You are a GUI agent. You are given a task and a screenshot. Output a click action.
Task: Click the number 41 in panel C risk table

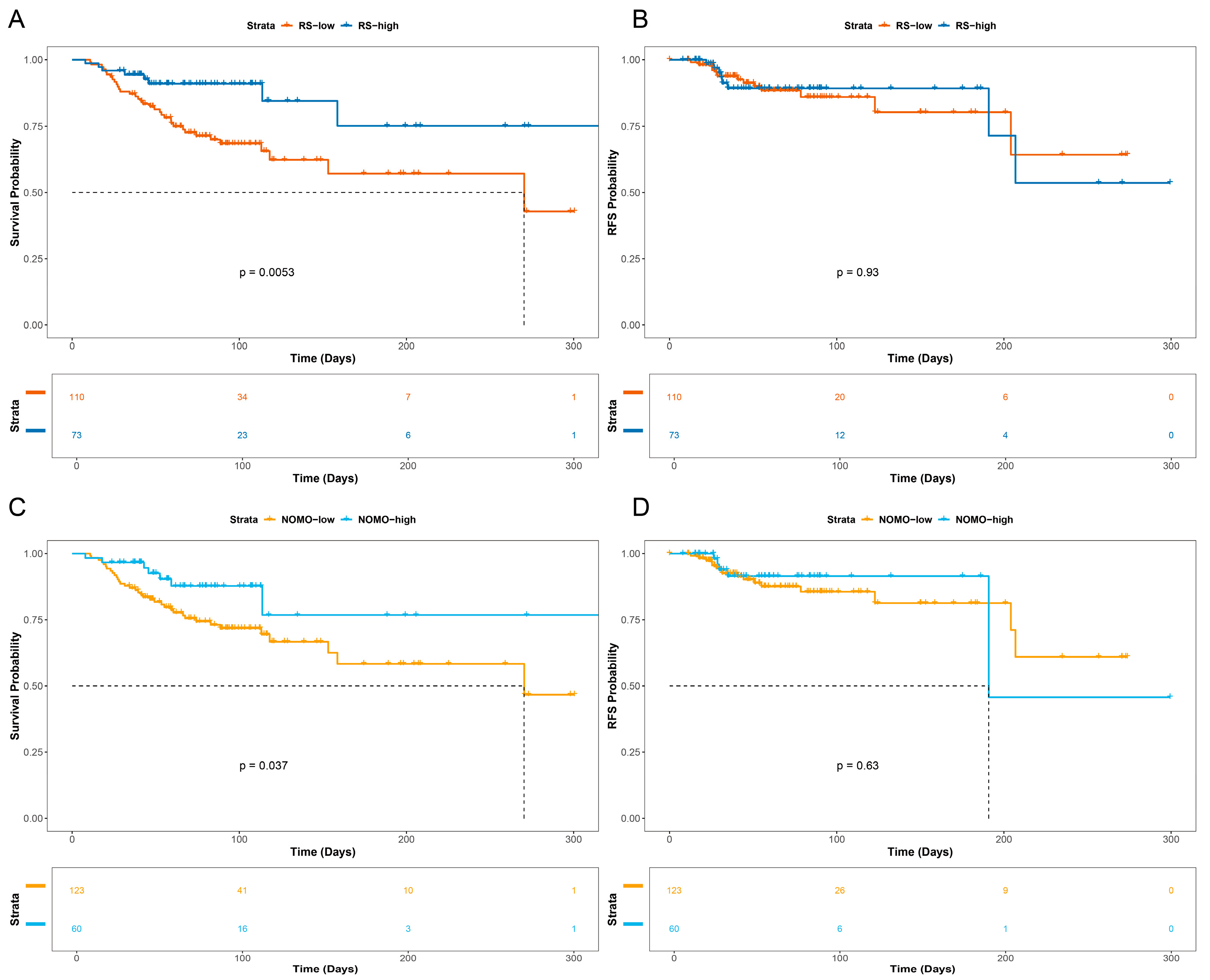(242, 890)
